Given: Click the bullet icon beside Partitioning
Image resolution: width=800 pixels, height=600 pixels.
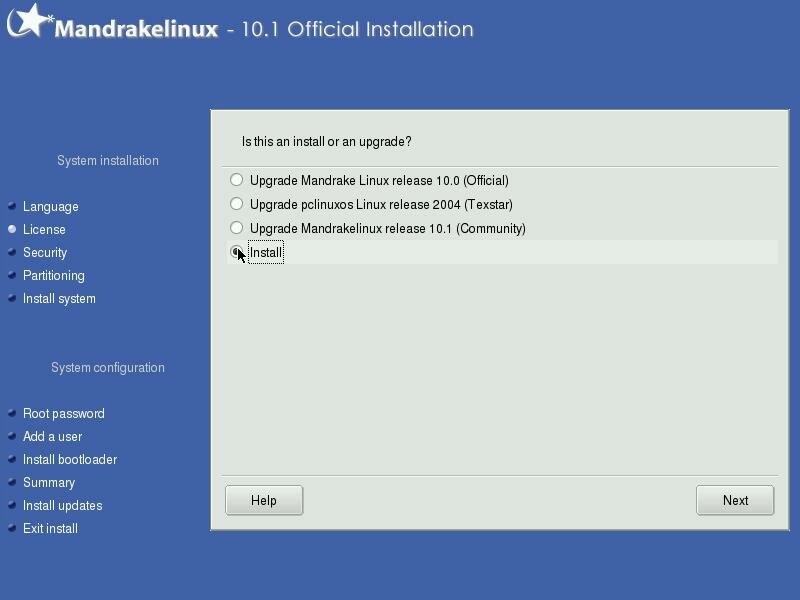Looking at the screenshot, I should [x=12, y=275].
